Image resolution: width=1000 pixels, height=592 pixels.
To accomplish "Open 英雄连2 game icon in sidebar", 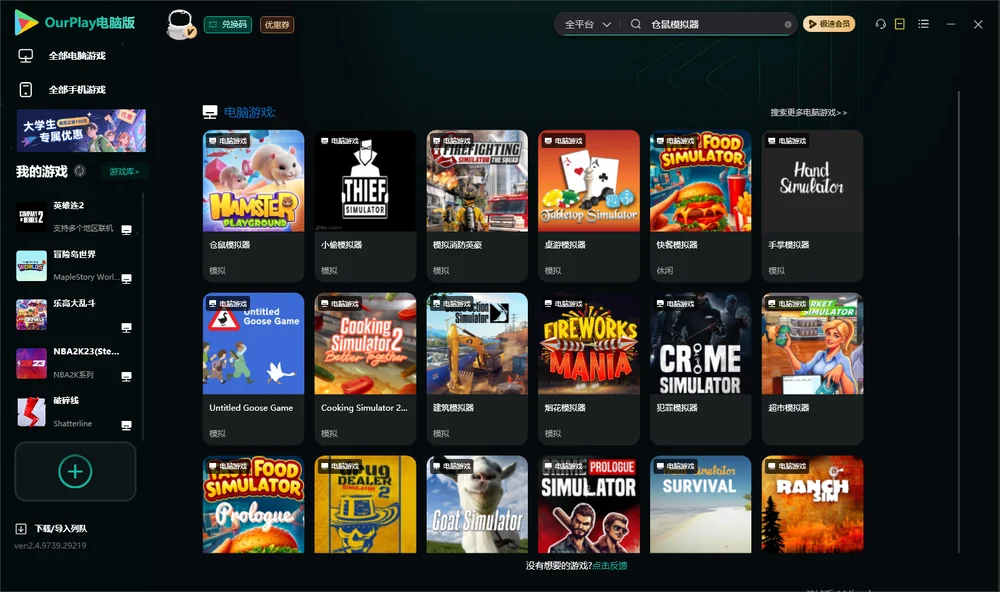I will (x=31, y=217).
